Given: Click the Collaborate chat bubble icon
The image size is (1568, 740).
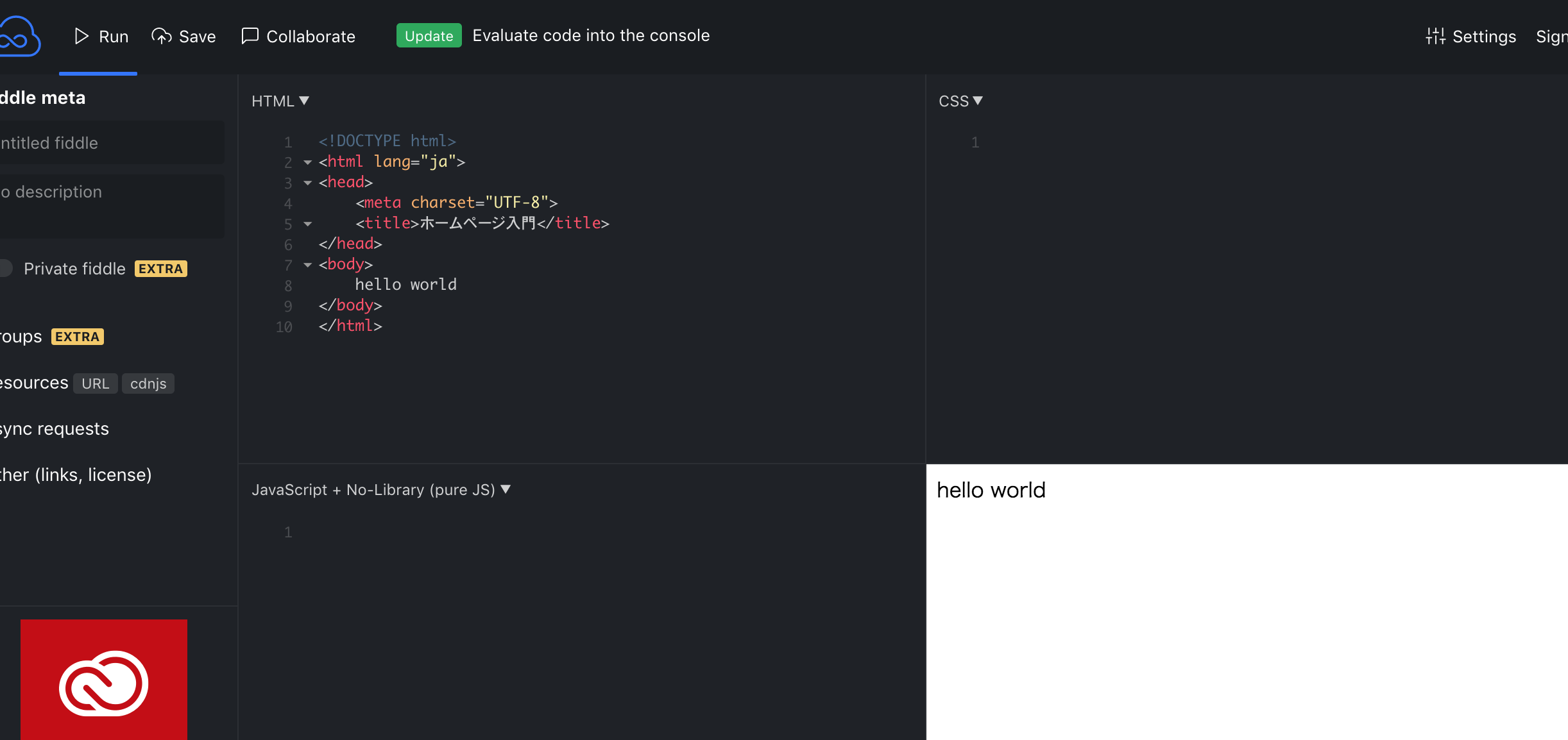Looking at the screenshot, I should click(x=250, y=36).
